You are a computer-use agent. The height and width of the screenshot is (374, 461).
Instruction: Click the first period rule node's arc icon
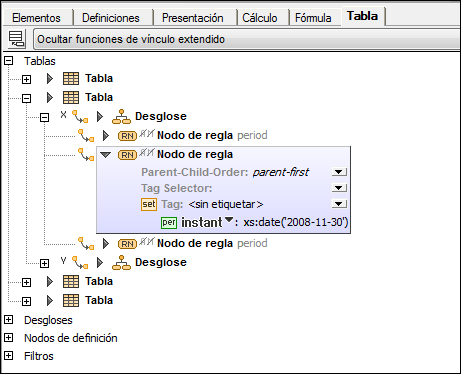point(86,135)
